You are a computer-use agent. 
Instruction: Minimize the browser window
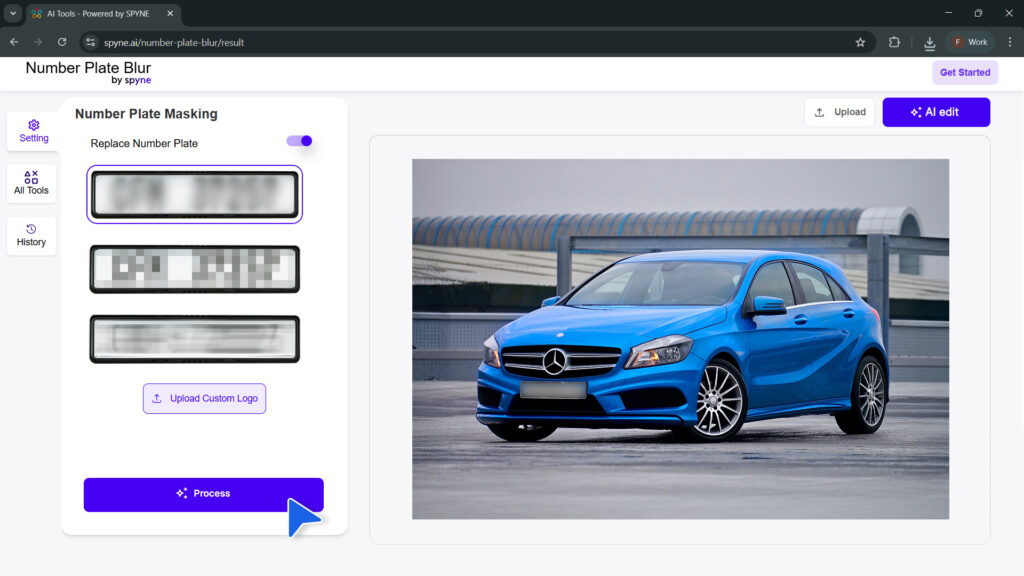tap(948, 13)
